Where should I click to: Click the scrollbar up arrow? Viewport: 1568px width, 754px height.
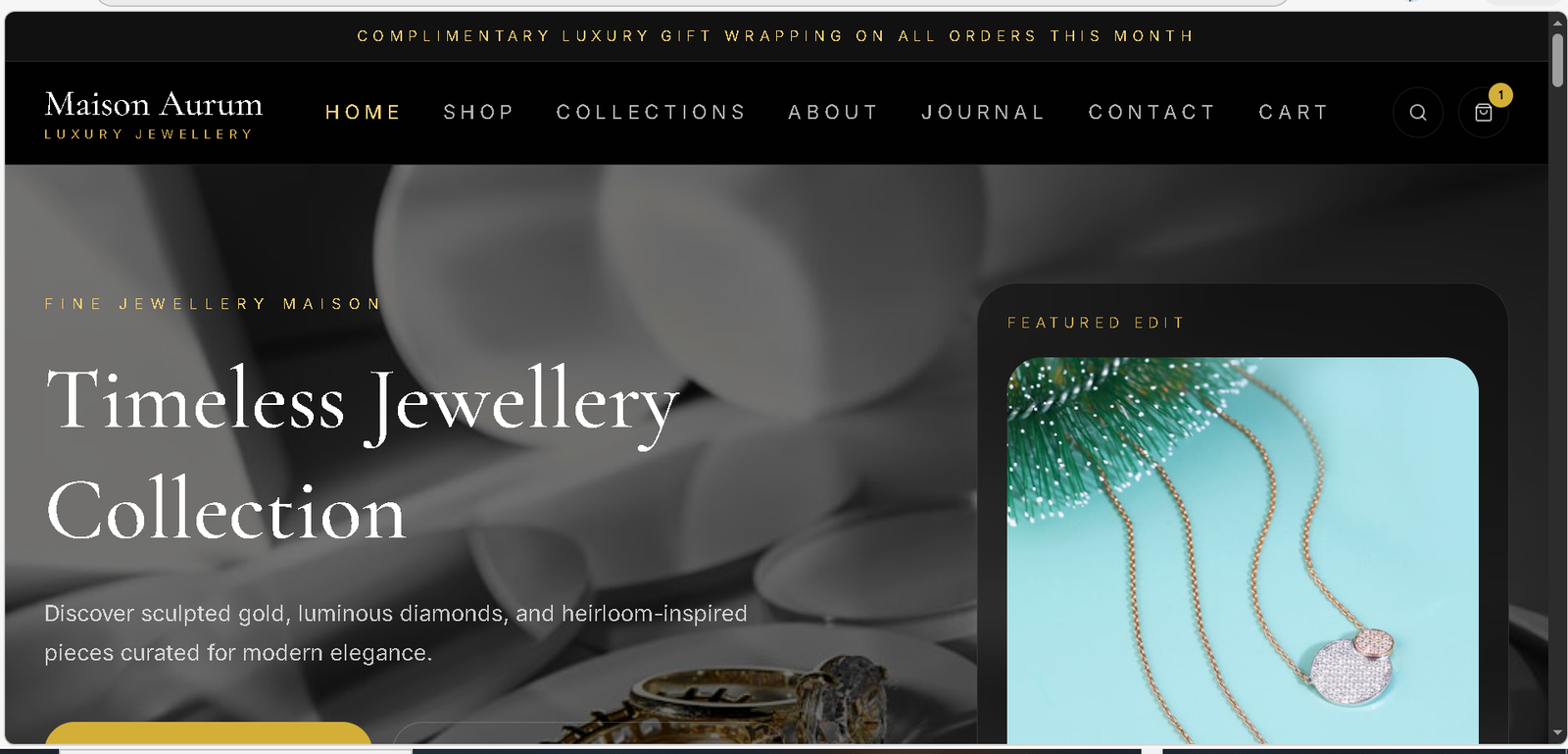(1557, 23)
